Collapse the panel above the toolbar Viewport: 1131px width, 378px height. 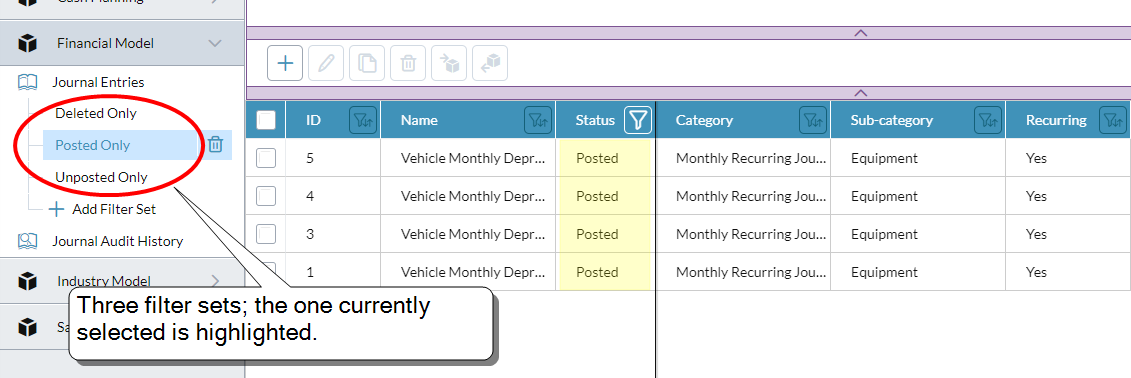[x=861, y=33]
